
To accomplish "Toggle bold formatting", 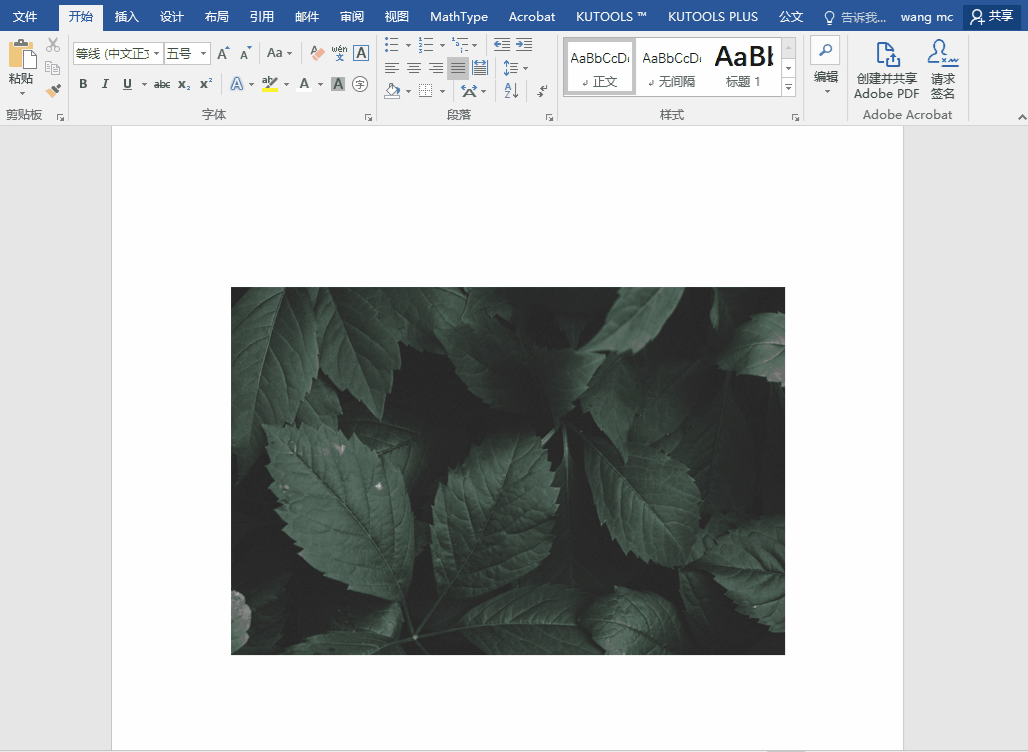I will click(x=83, y=84).
